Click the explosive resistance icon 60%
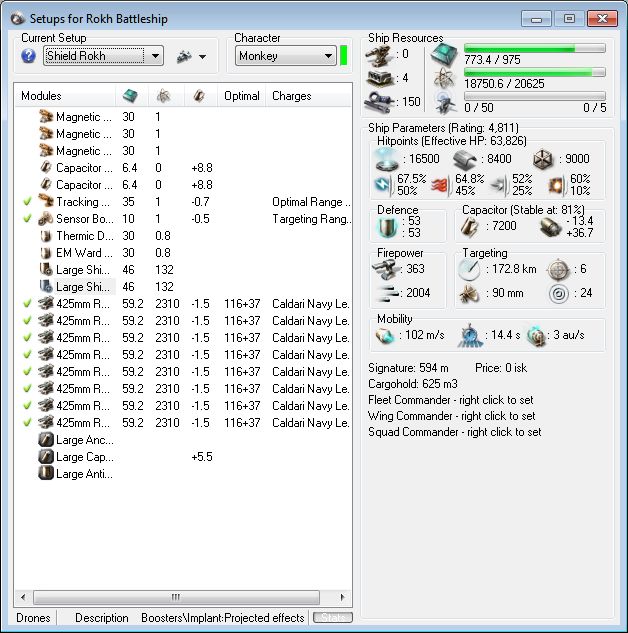 [x=557, y=184]
